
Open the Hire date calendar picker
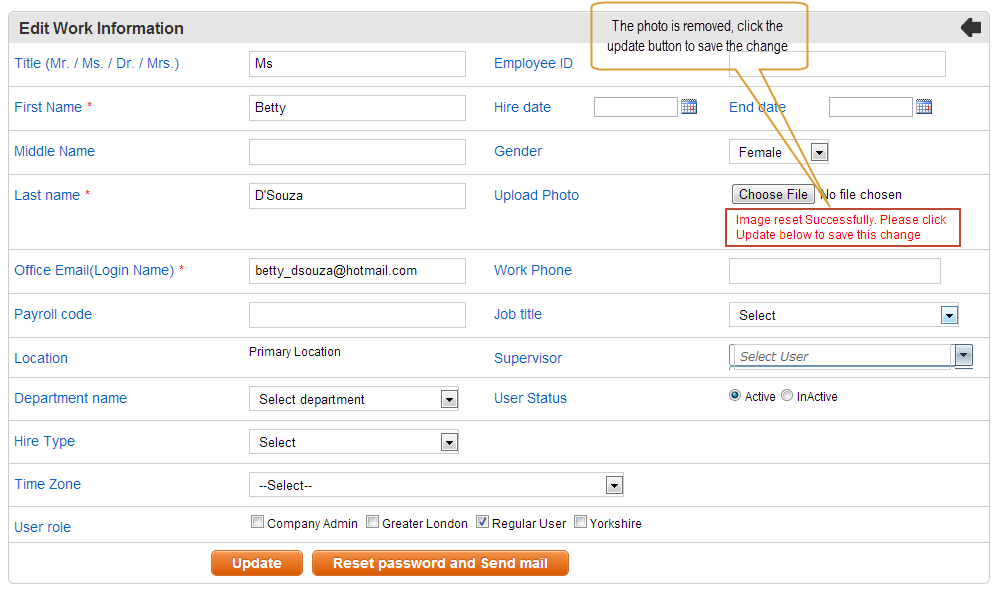(689, 106)
